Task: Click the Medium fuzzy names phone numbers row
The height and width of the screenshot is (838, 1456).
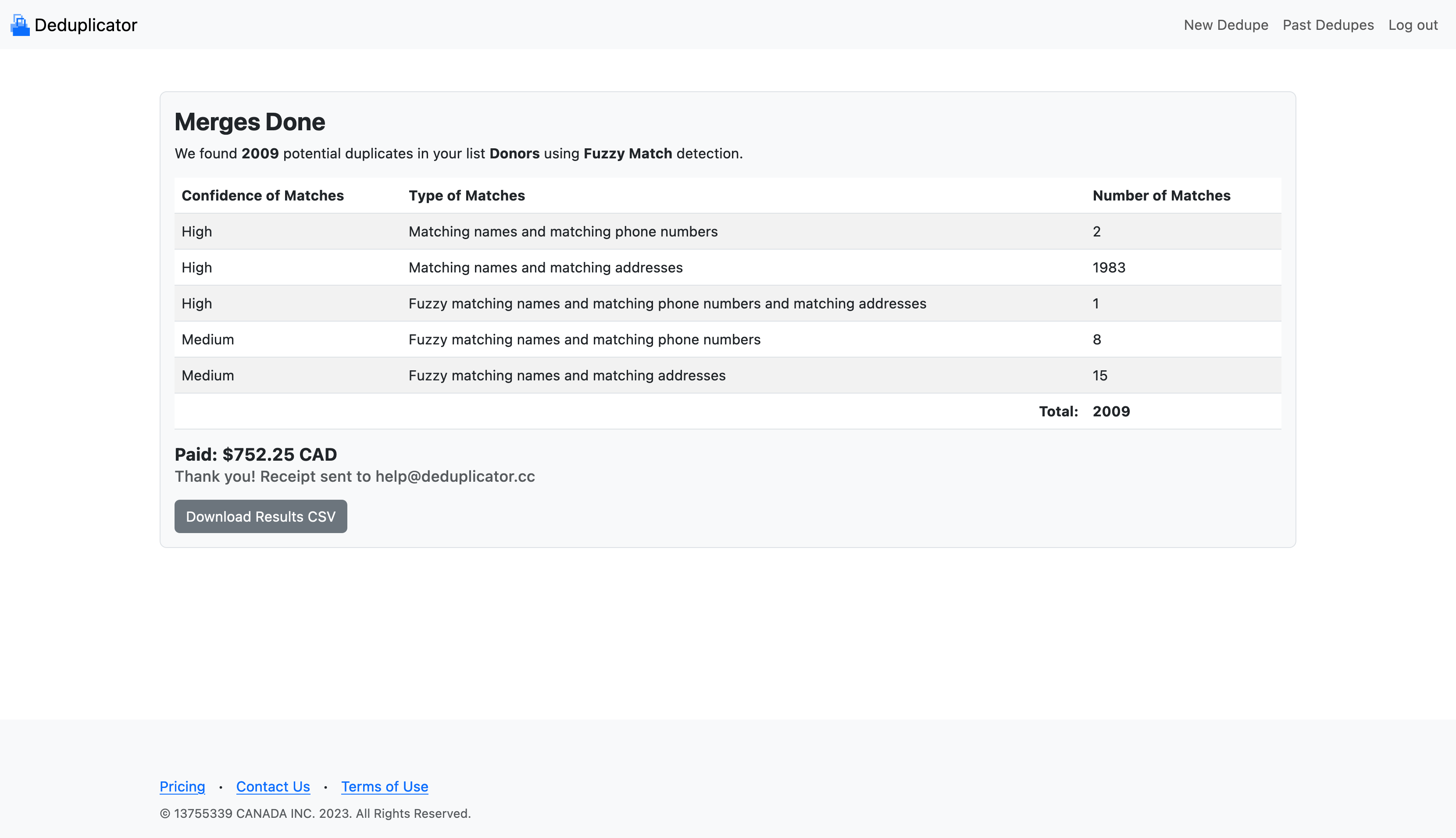Action: (584, 340)
